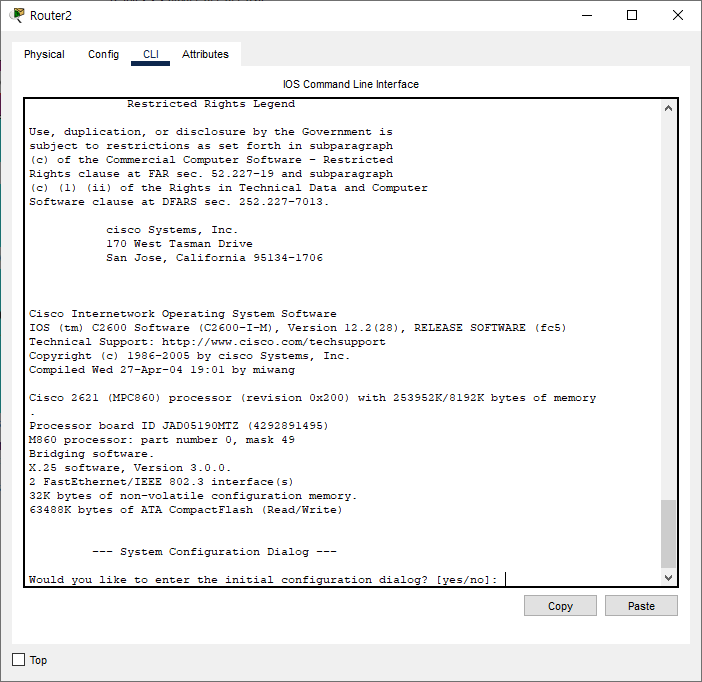Click '2 FastEthernet/IEEE 802.3 interface(s)' line
Image resolution: width=702 pixels, height=682 pixels.
pyautogui.click(x=161, y=482)
